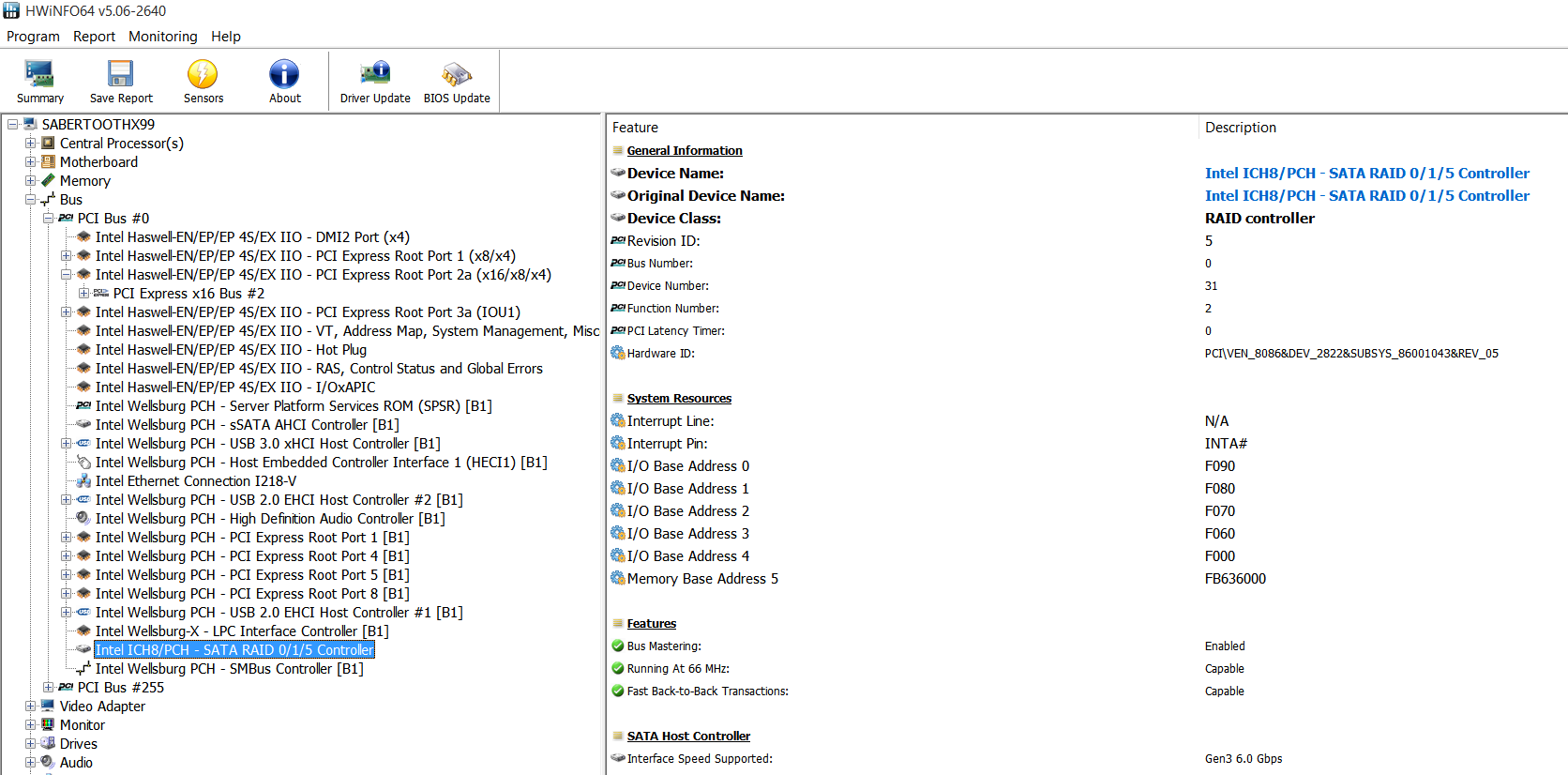Expand the Central Processor(s) node
The height and width of the screenshot is (775, 1568).
point(31,143)
